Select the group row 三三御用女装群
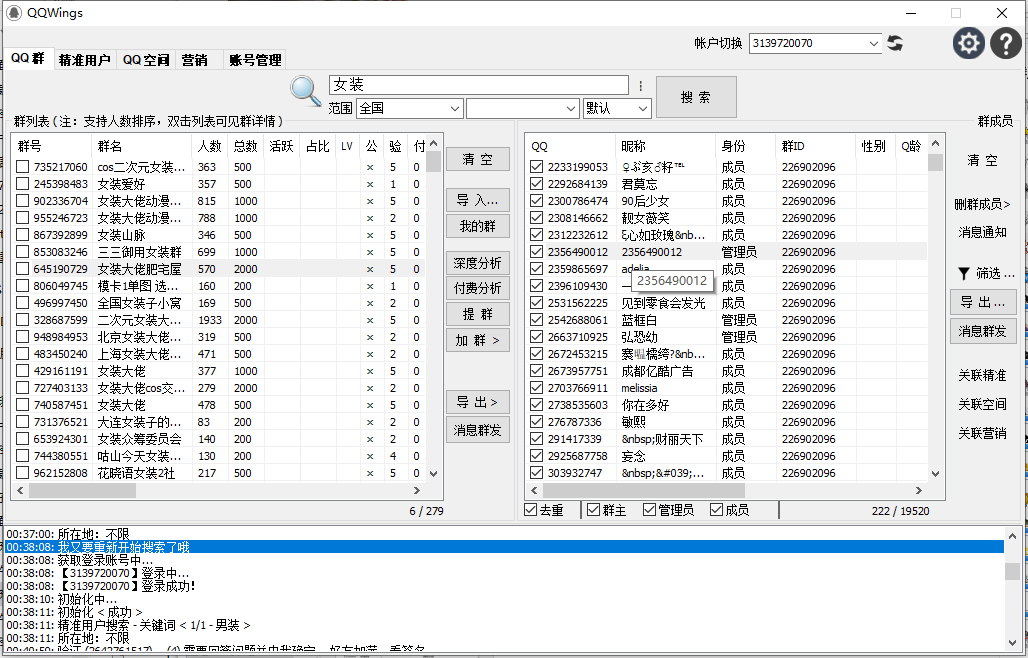This screenshot has height=658, width=1028. (x=220, y=252)
